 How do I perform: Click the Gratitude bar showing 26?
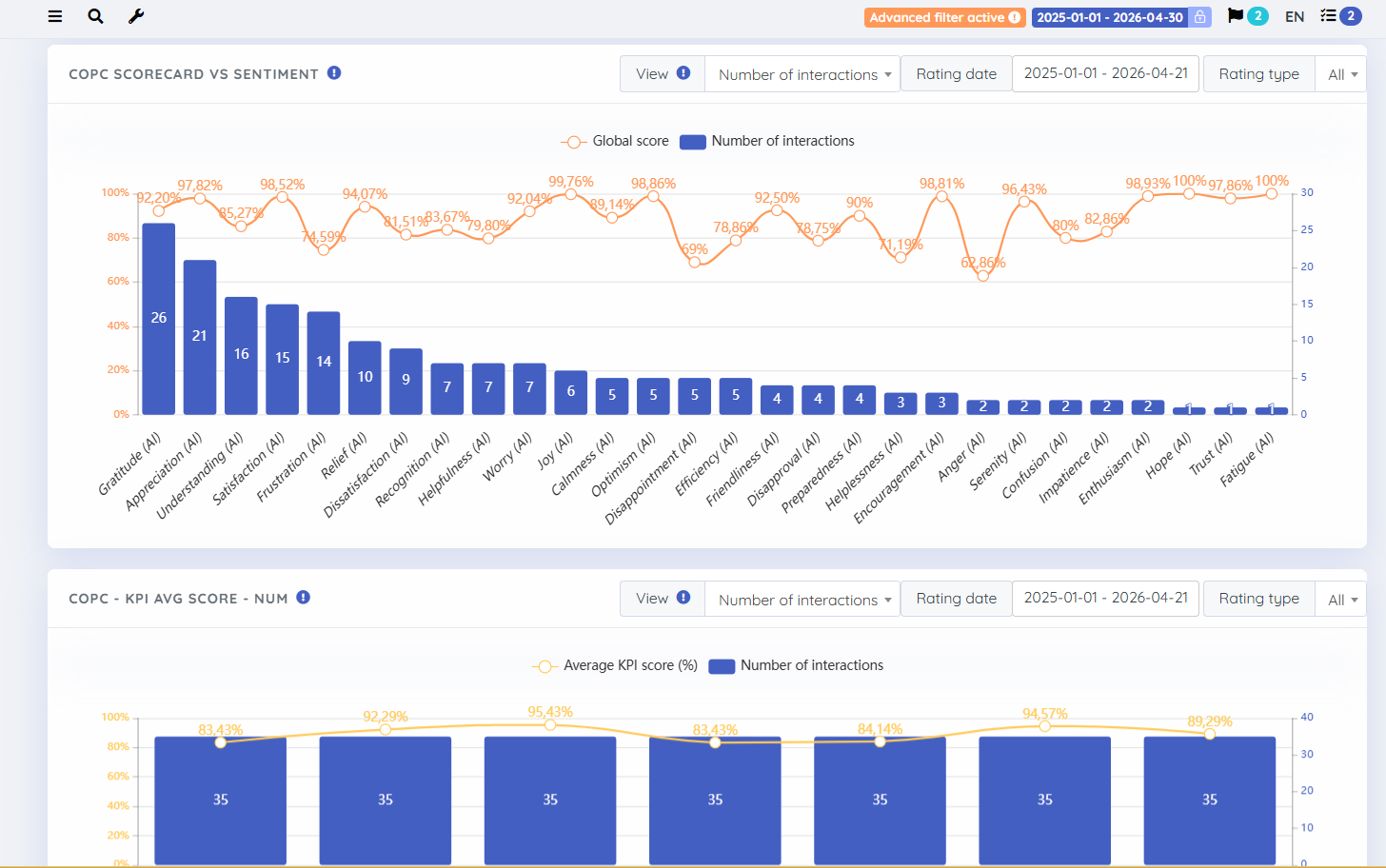click(x=159, y=319)
